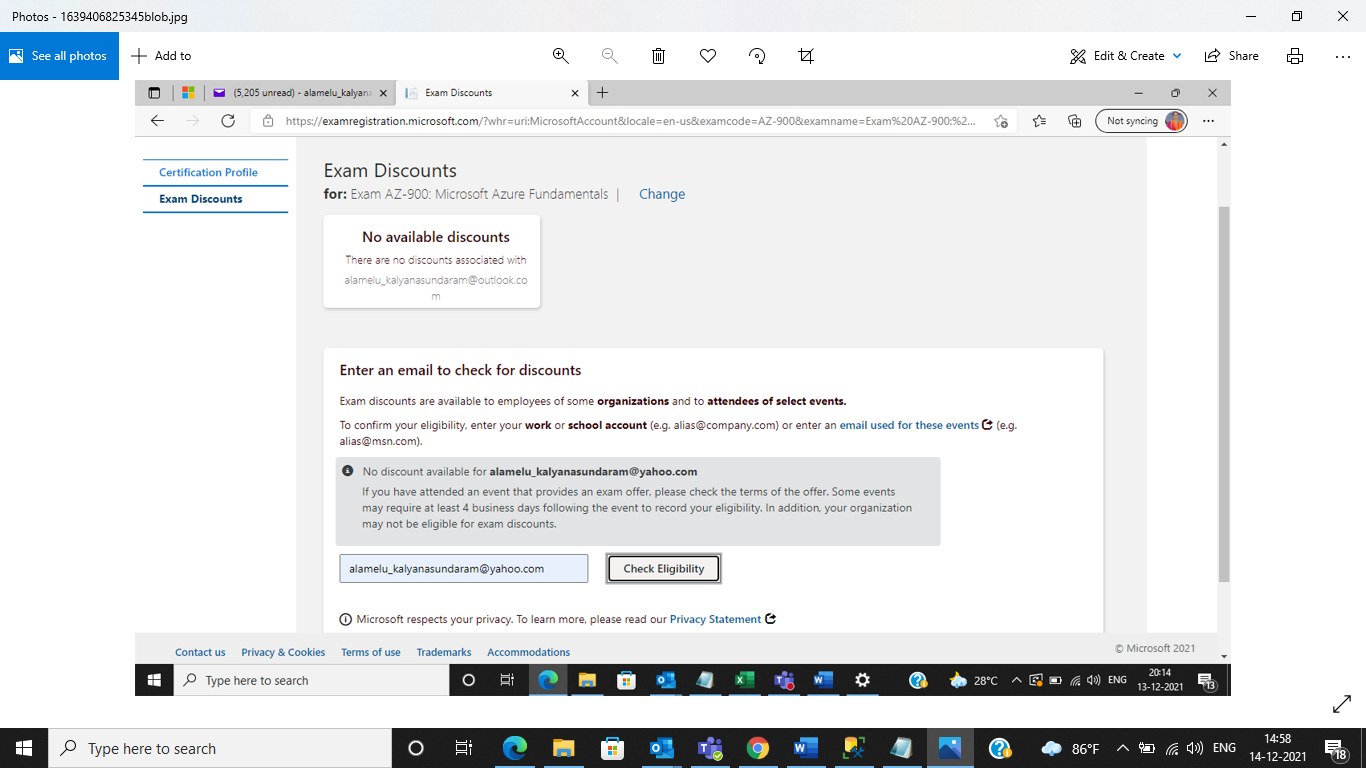Open network icon in outer system tray

pyautogui.click(x=1171, y=748)
